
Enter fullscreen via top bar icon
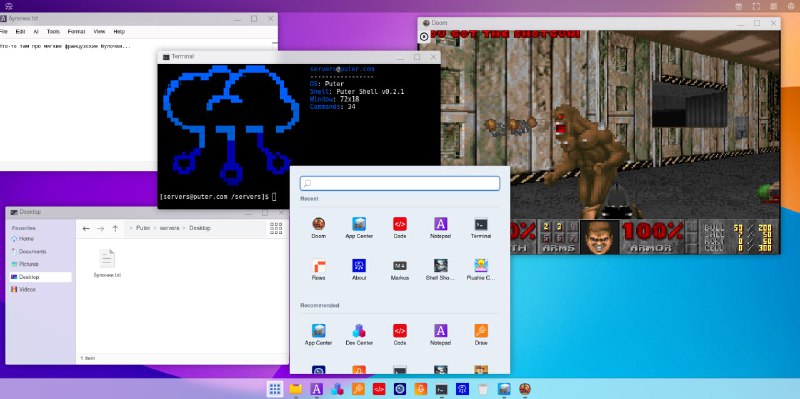(757, 6)
